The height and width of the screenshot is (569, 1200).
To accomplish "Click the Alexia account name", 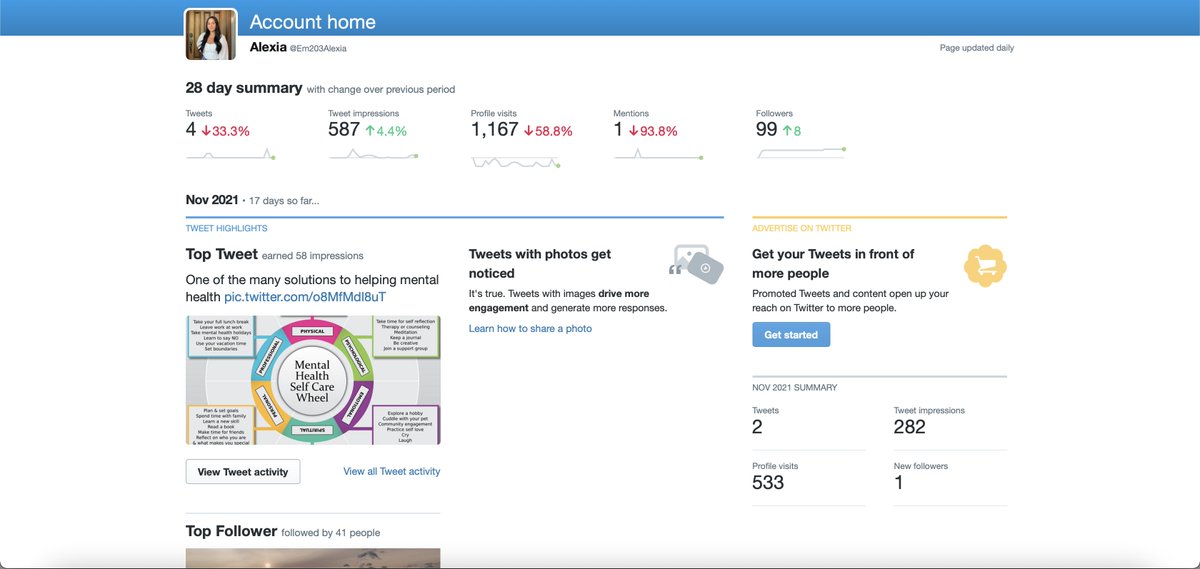I will pyautogui.click(x=269, y=47).
